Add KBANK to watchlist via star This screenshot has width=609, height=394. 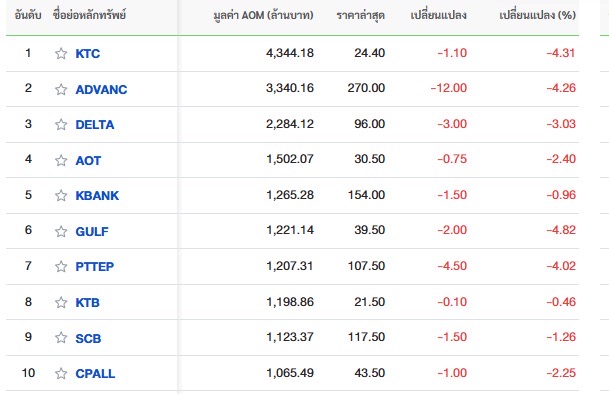(x=61, y=195)
